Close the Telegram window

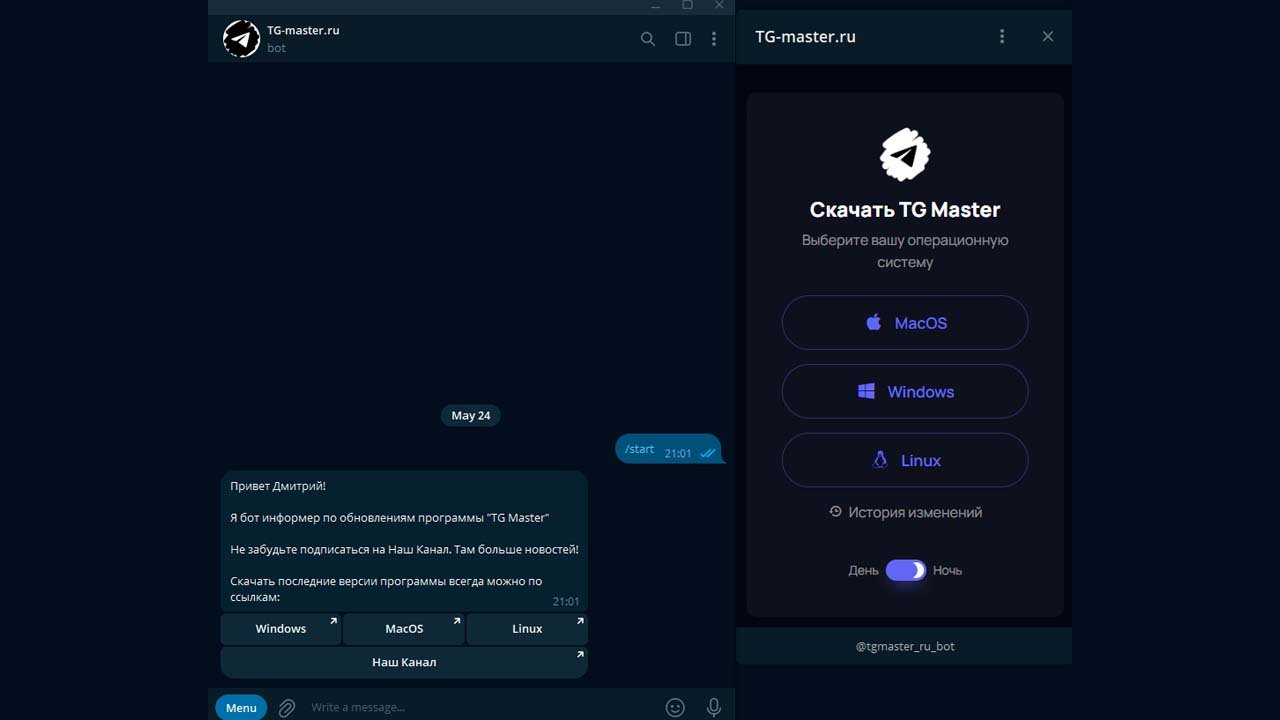pyautogui.click(x=719, y=5)
